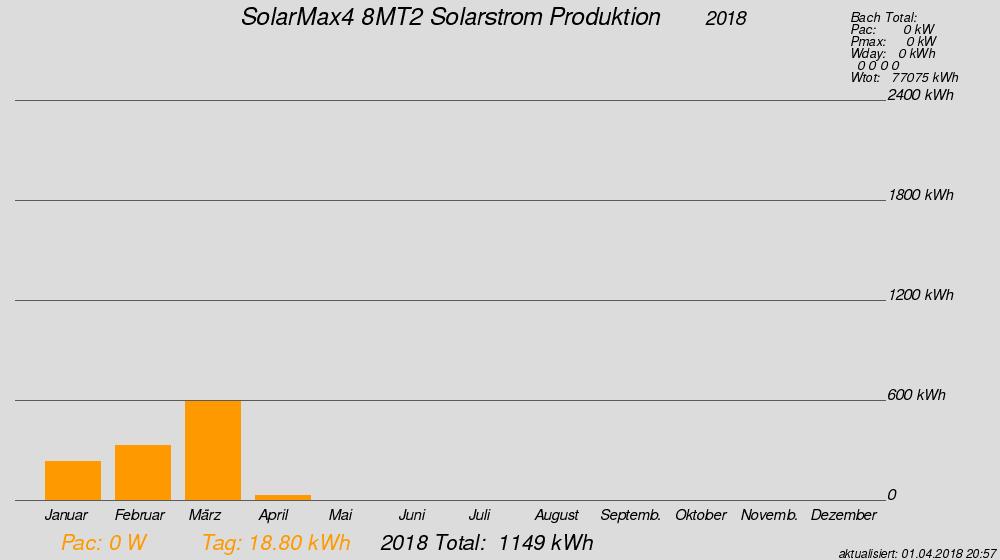Click the 'Septemb.' month label
The image size is (1000, 560).
[x=631, y=515]
